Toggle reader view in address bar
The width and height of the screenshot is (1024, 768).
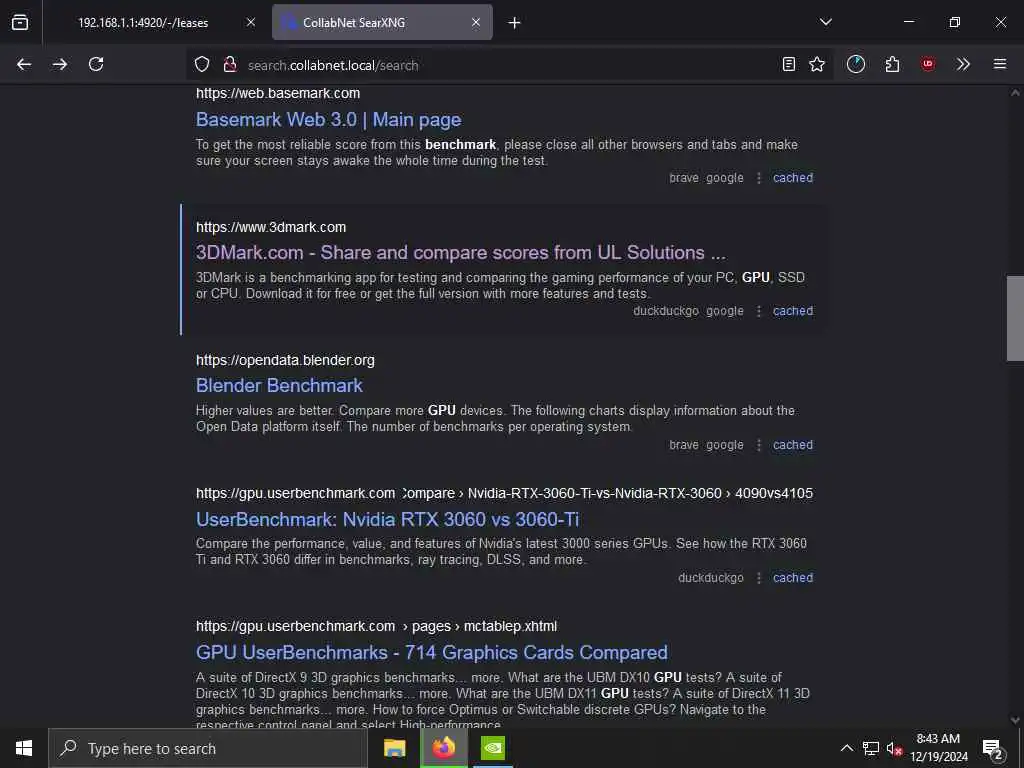(789, 64)
